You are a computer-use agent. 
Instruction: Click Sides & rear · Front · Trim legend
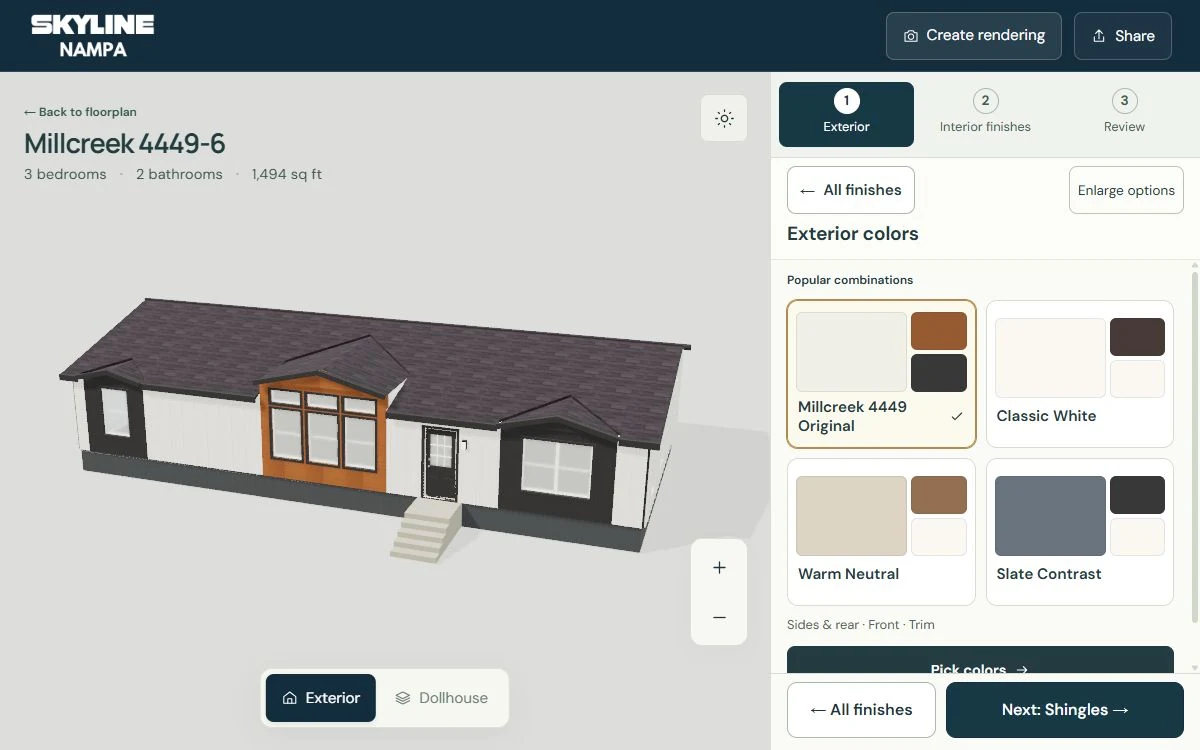[x=861, y=625]
